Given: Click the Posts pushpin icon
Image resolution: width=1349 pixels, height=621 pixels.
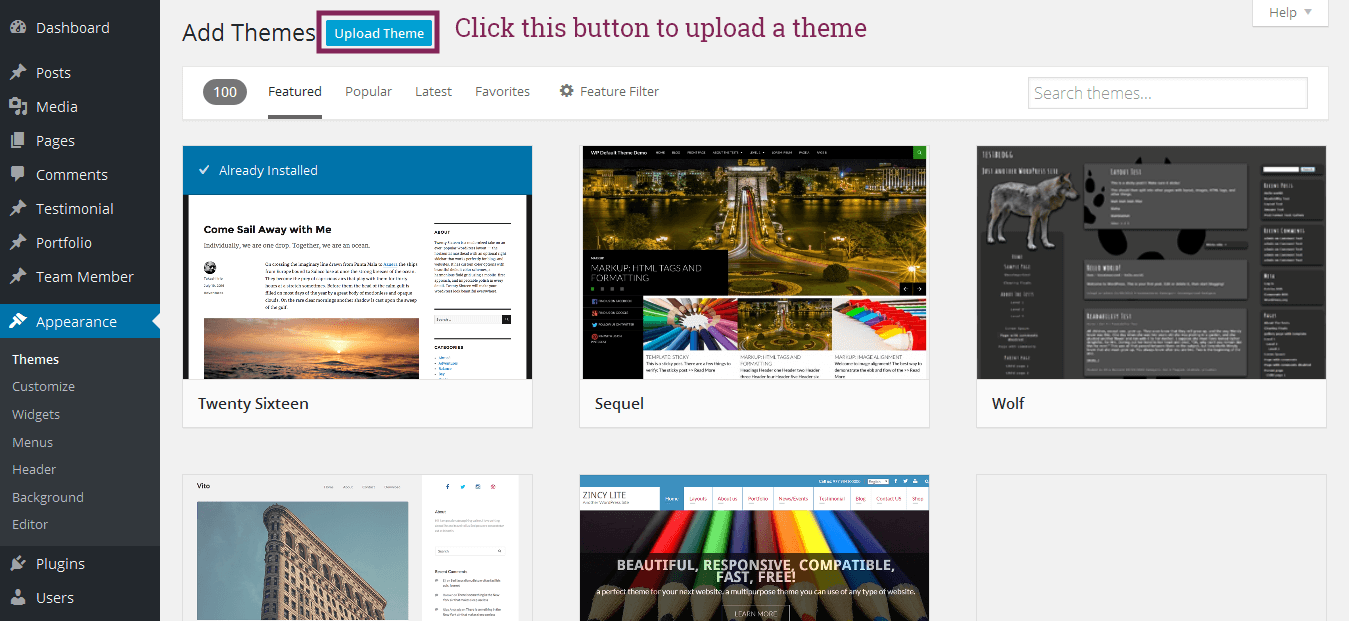Looking at the screenshot, I should pyautogui.click(x=18, y=73).
